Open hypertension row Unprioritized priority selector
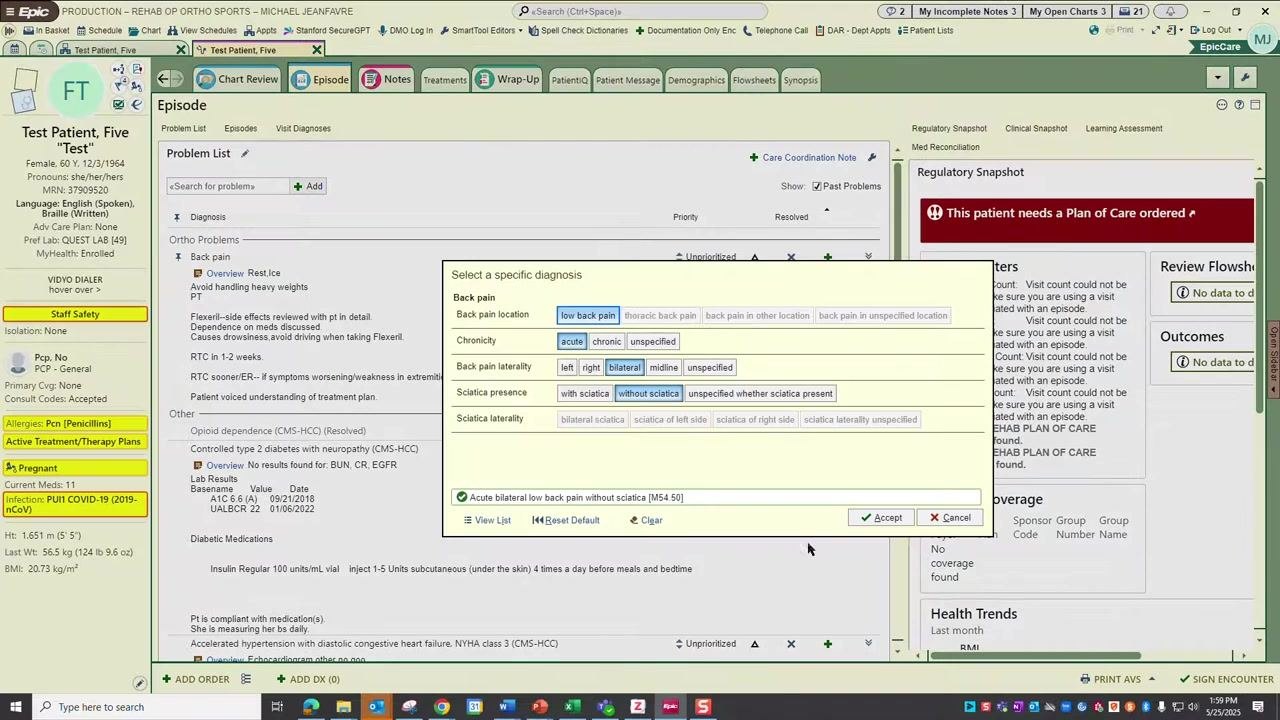 pos(706,644)
